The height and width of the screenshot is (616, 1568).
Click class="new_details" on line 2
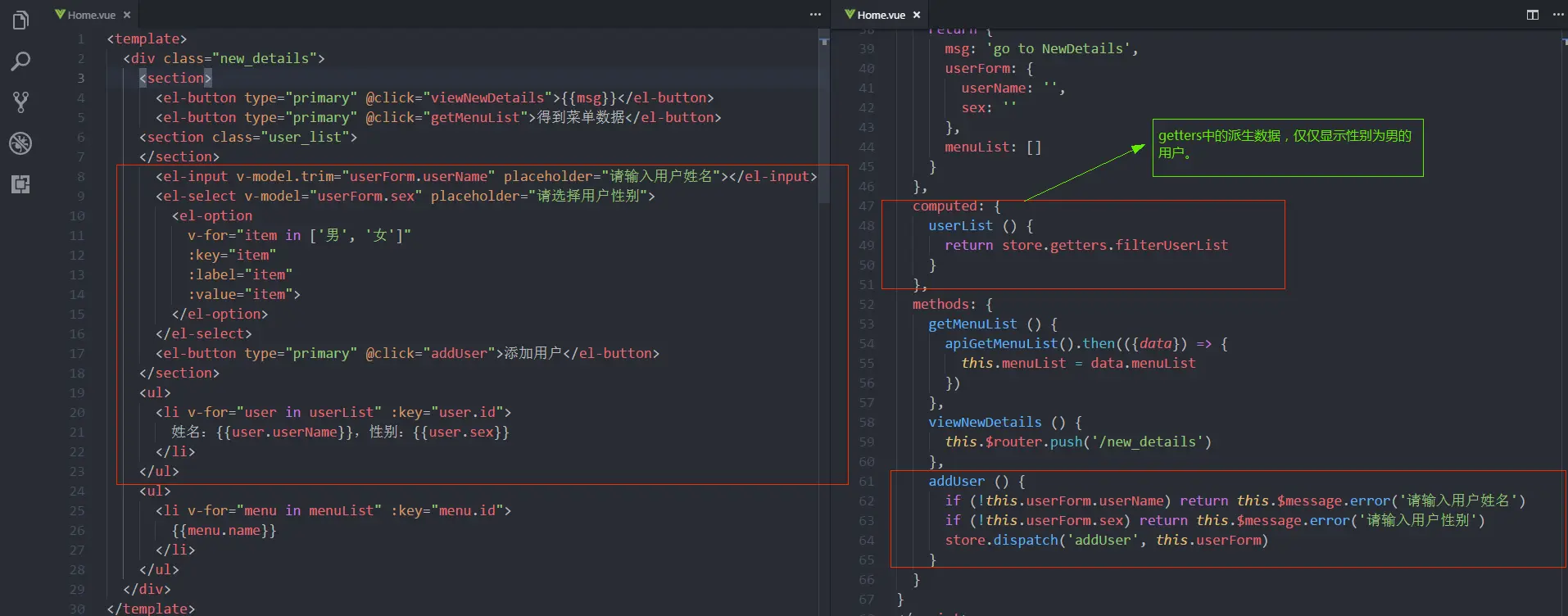click(x=240, y=58)
